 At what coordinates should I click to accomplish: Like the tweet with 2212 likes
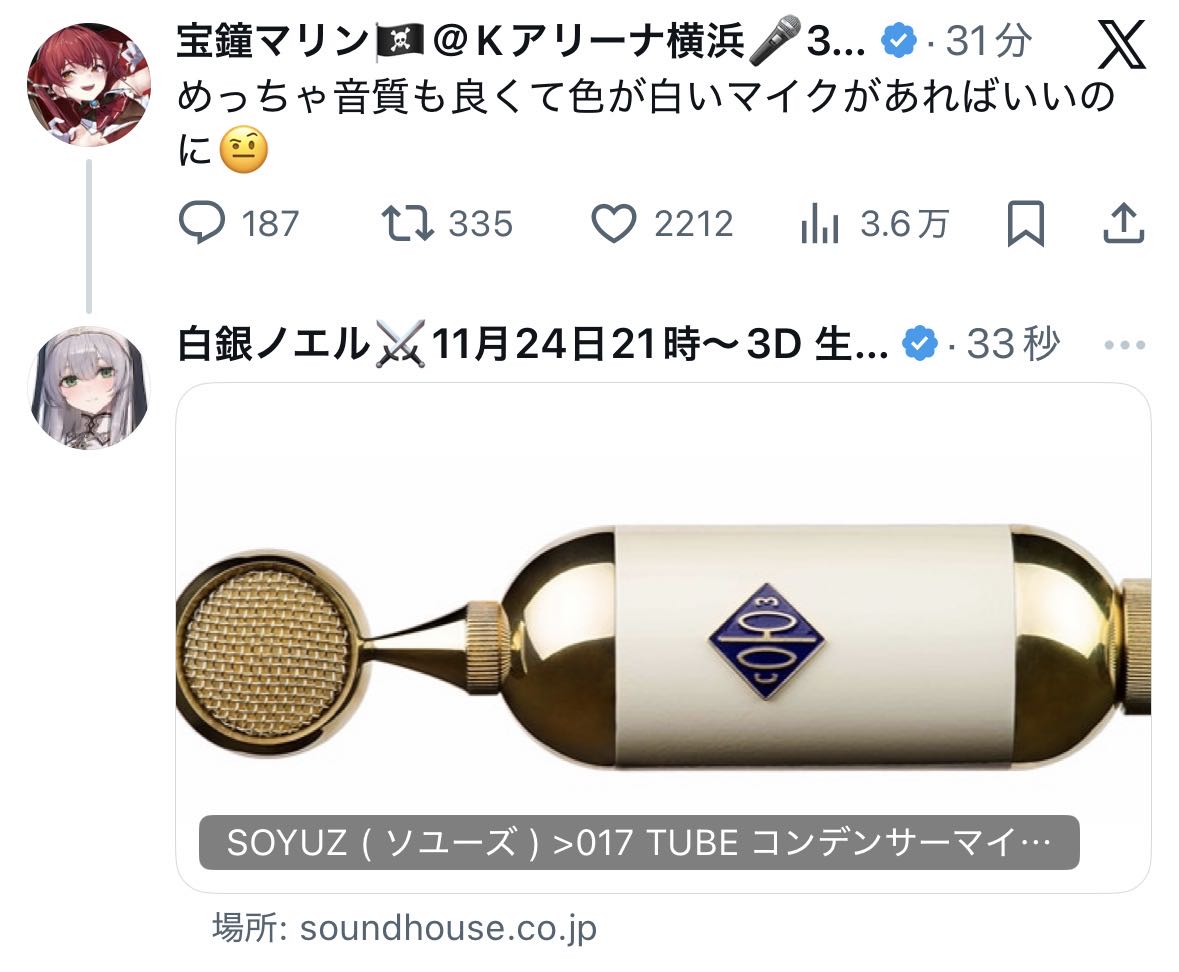614,223
